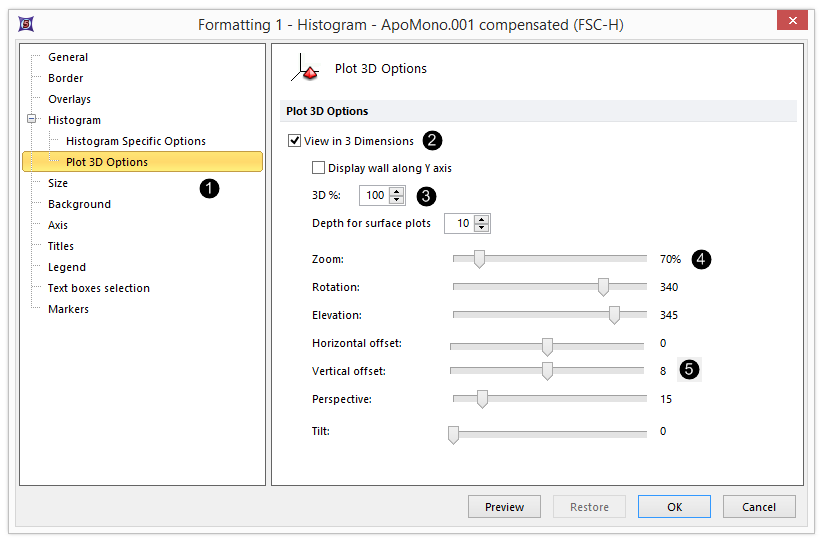Enable Display wall along Y axis
This screenshot has height=544, width=826.
click(319, 168)
